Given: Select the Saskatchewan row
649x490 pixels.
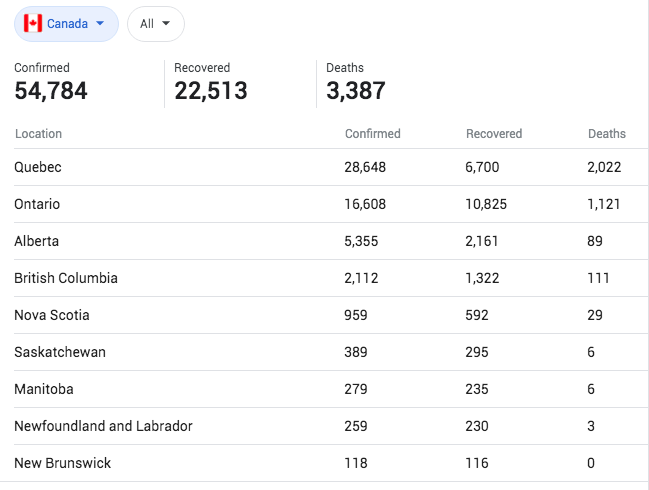Looking at the screenshot, I should [x=60, y=352].
